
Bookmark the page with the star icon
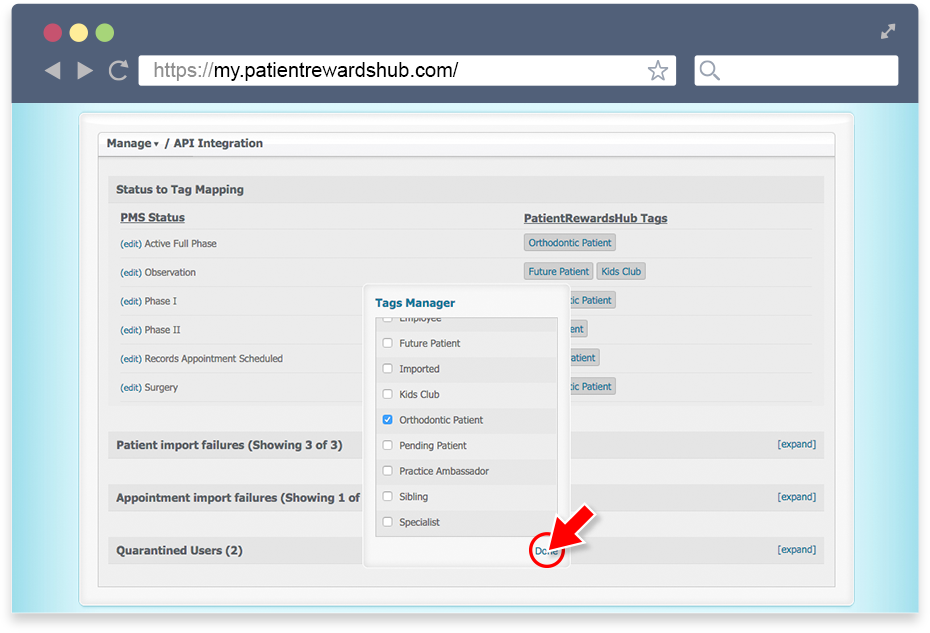658,71
